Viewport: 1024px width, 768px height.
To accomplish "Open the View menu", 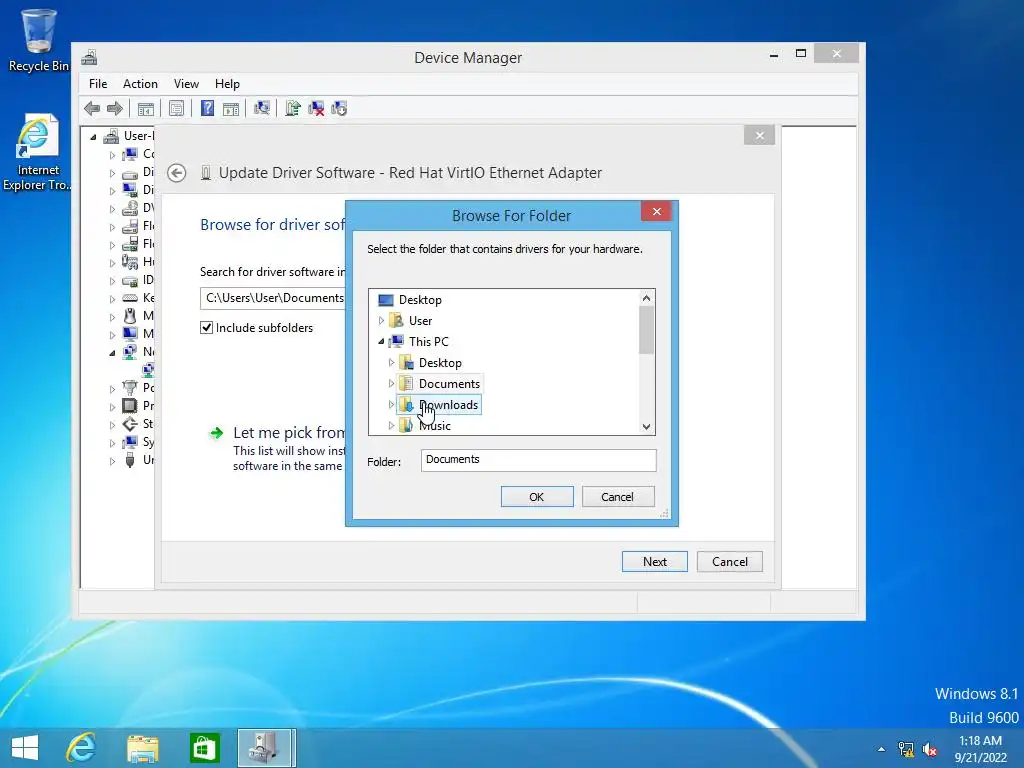I will tap(186, 84).
